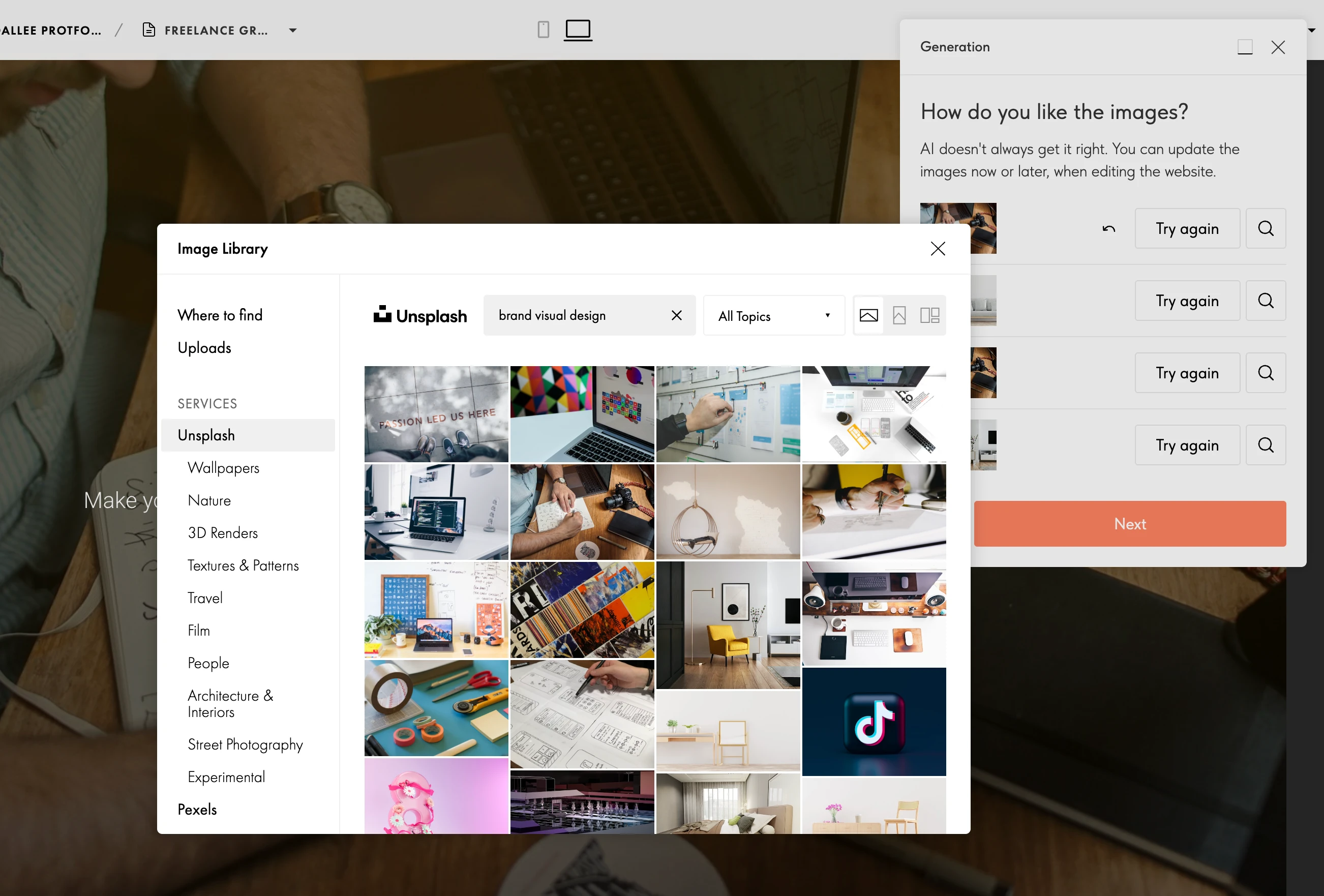
Task: Select yellow armchair interior photo
Action: (x=728, y=625)
